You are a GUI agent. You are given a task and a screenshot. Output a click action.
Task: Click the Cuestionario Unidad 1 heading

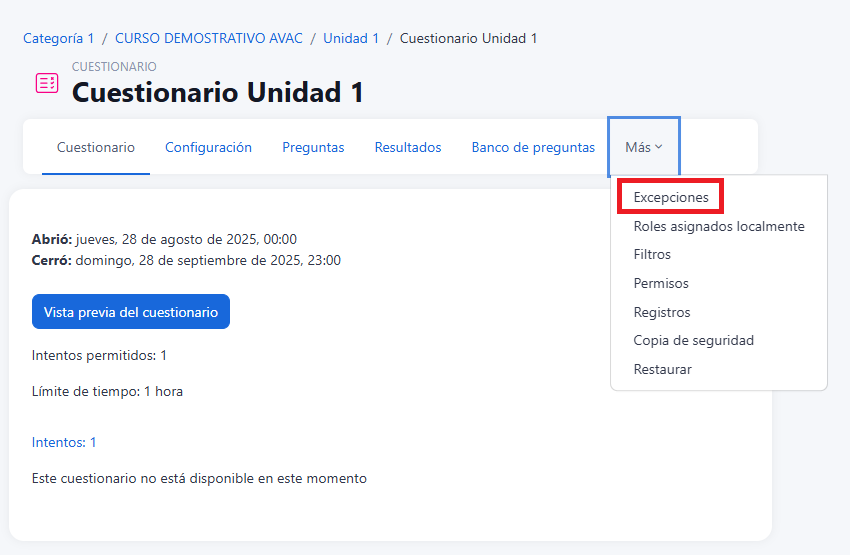point(218,92)
